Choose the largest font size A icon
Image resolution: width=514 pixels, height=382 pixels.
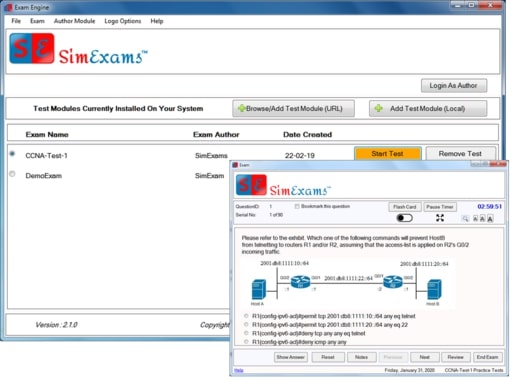coord(490,219)
